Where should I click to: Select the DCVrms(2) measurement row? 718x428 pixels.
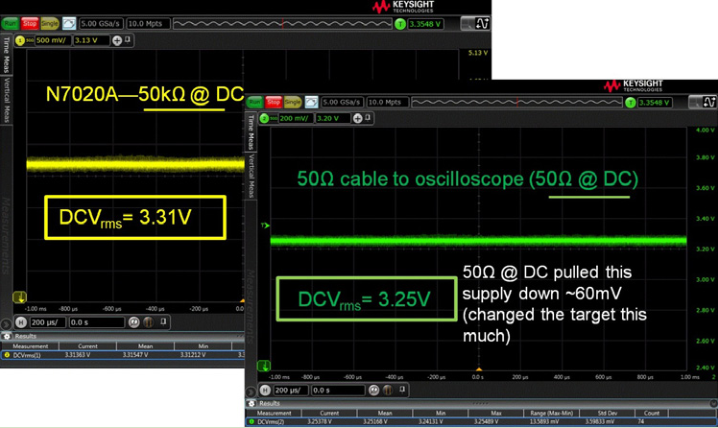481,421
